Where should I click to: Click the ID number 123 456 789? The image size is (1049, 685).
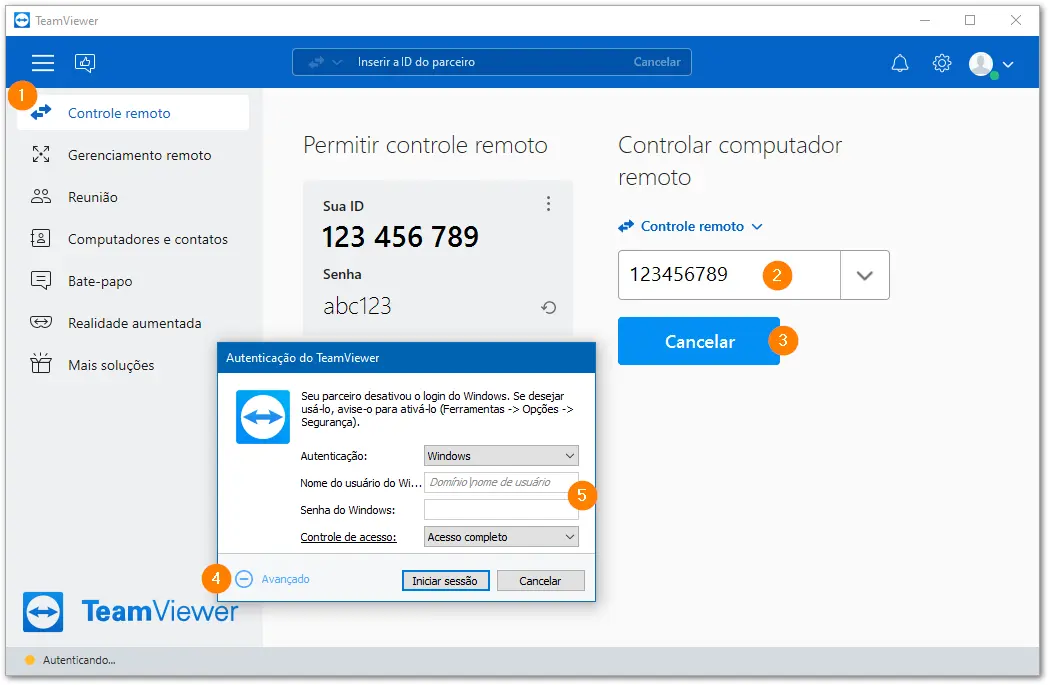click(400, 237)
